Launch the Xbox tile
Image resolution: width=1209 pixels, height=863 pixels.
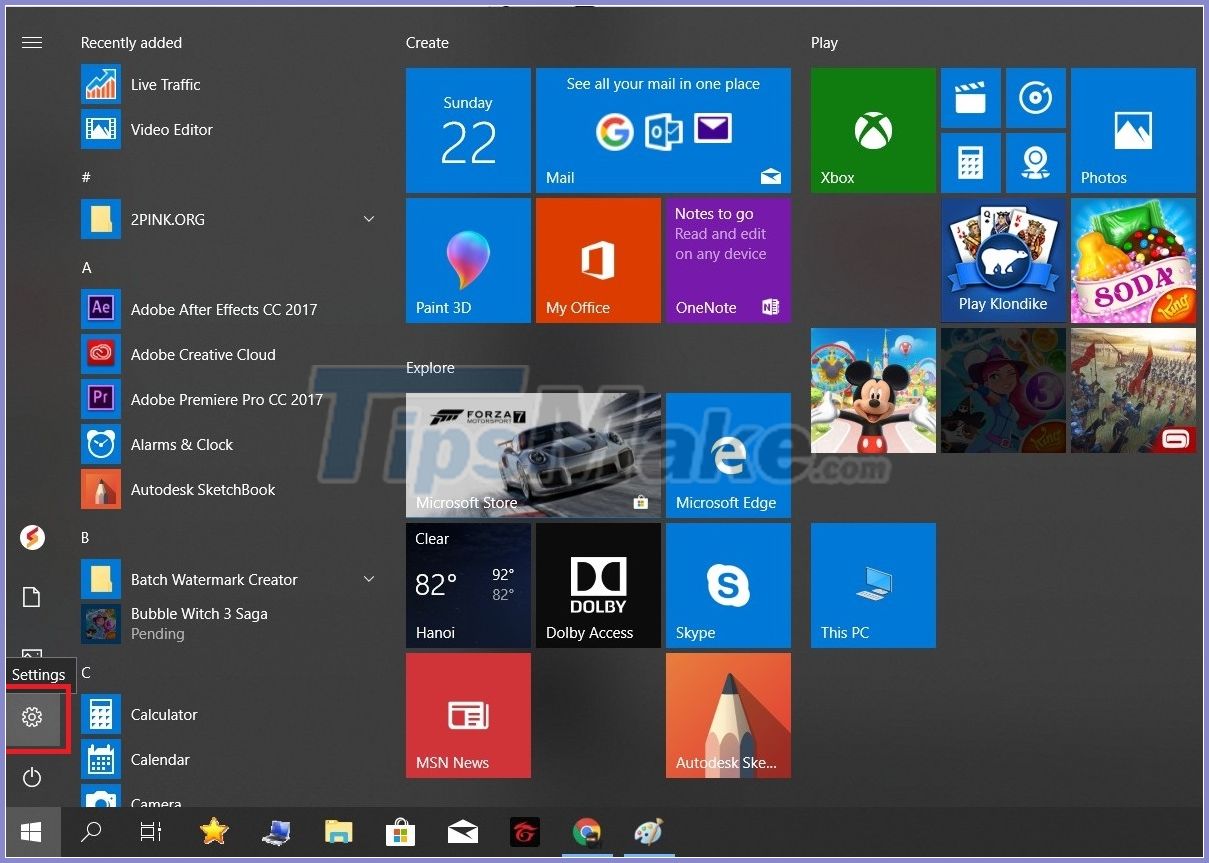click(872, 130)
